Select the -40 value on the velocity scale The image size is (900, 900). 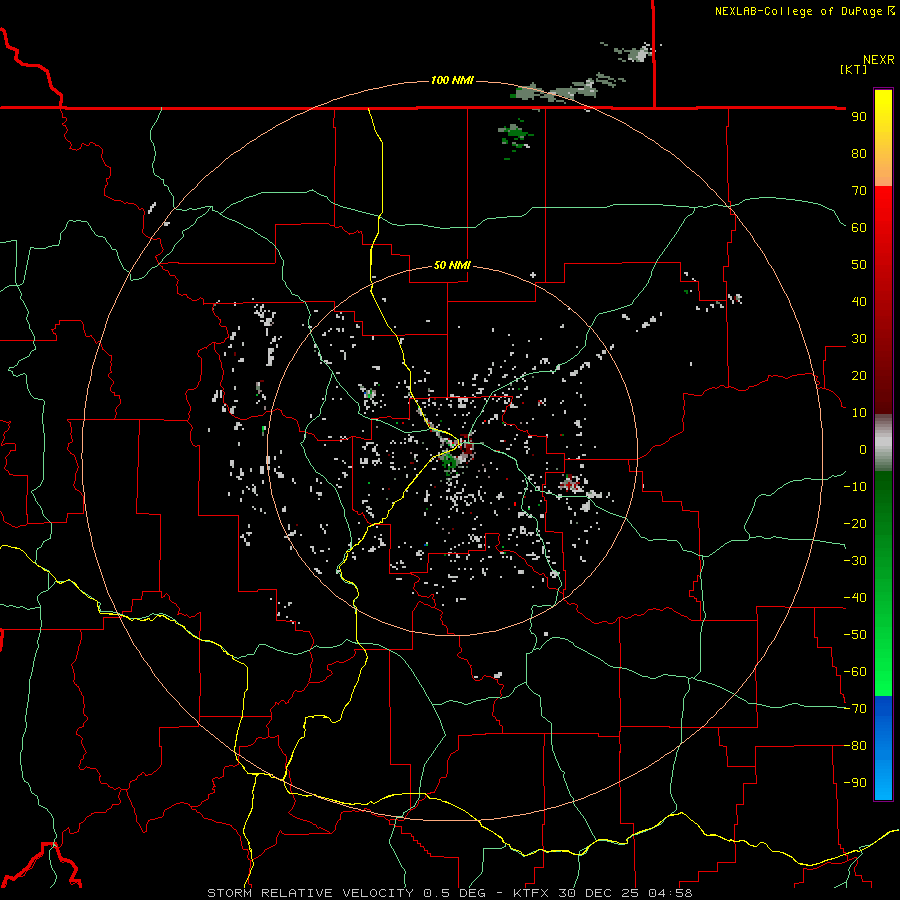pyautogui.click(x=855, y=598)
